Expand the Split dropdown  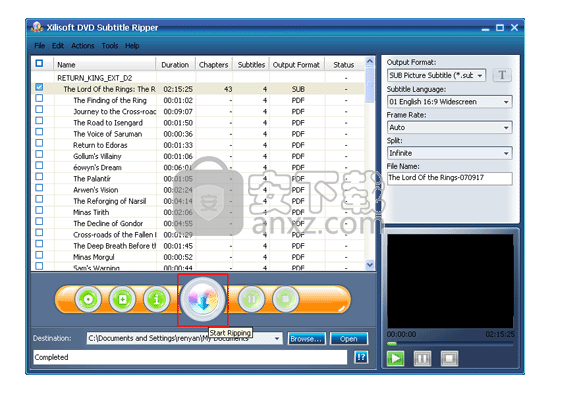point(450,153)
